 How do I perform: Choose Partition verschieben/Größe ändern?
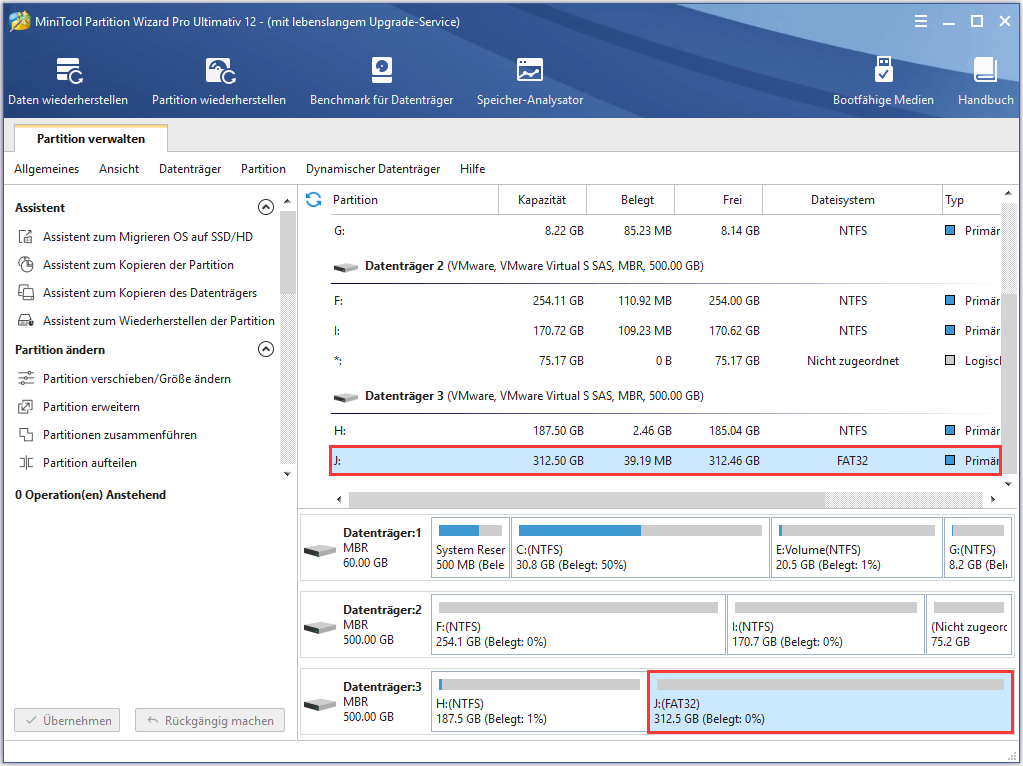[x=136, y=379]
